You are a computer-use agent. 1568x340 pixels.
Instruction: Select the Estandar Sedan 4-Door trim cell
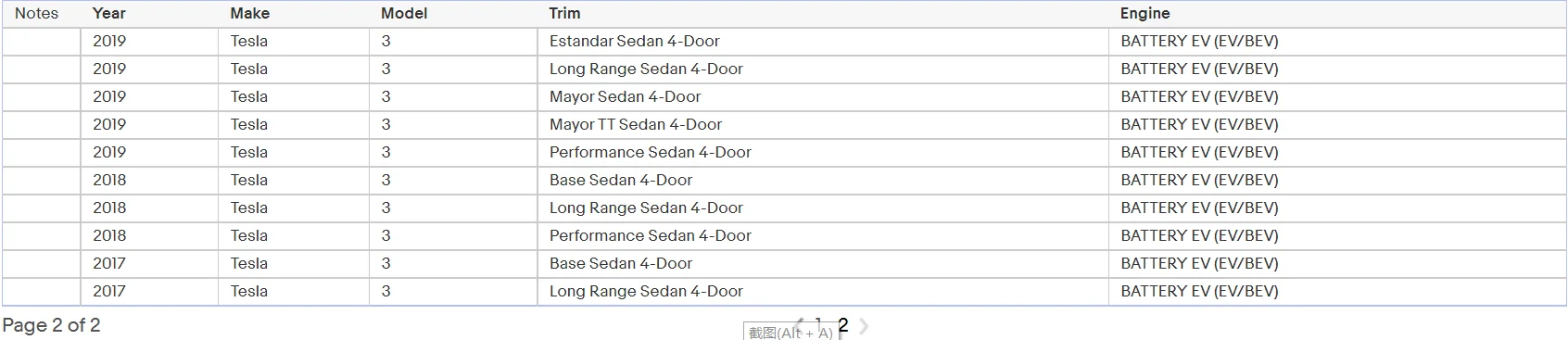(823, 42)
